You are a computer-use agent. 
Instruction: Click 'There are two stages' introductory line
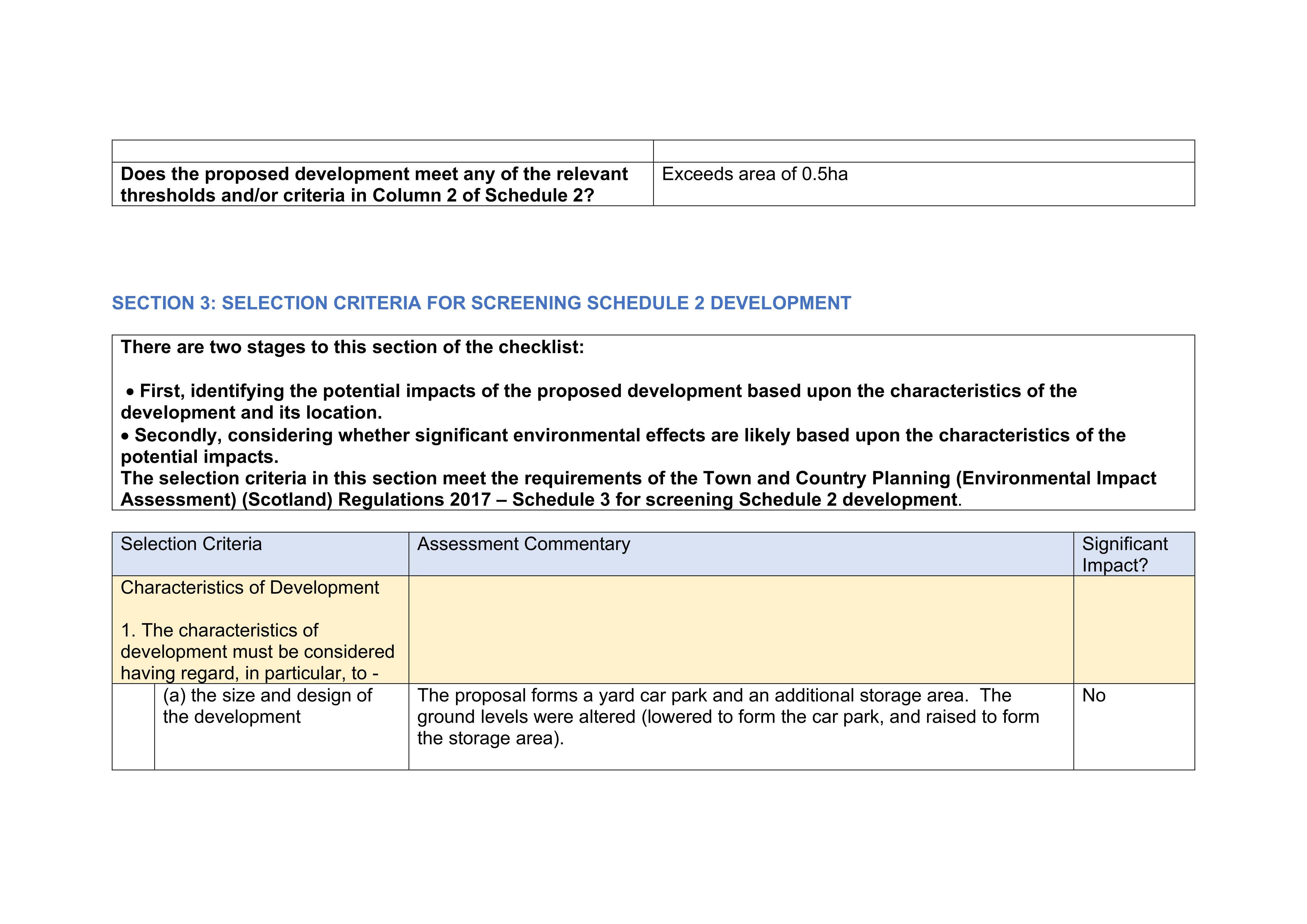352,347
